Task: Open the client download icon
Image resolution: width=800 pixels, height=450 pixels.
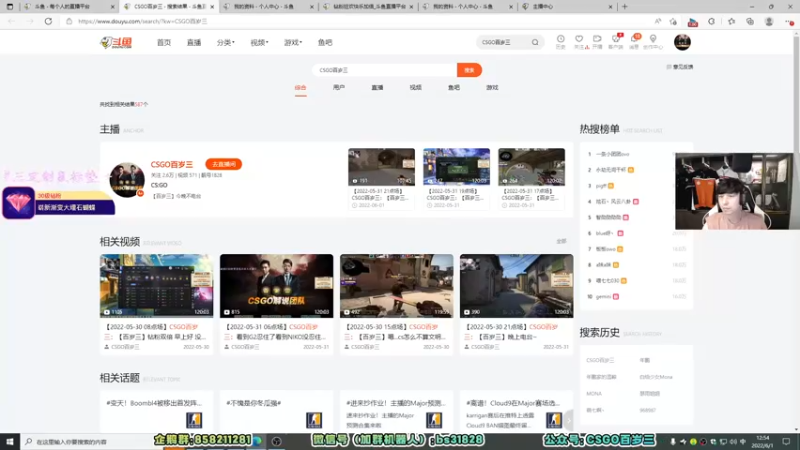Action: (x=616, y=41)
